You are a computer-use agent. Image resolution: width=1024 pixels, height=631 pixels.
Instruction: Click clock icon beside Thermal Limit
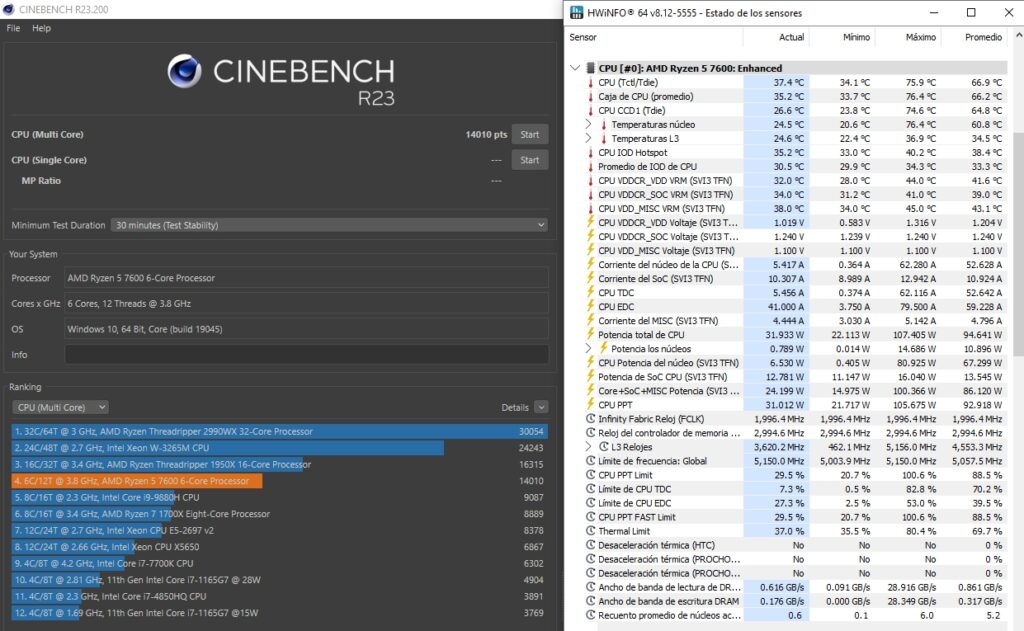click(590, 531)
